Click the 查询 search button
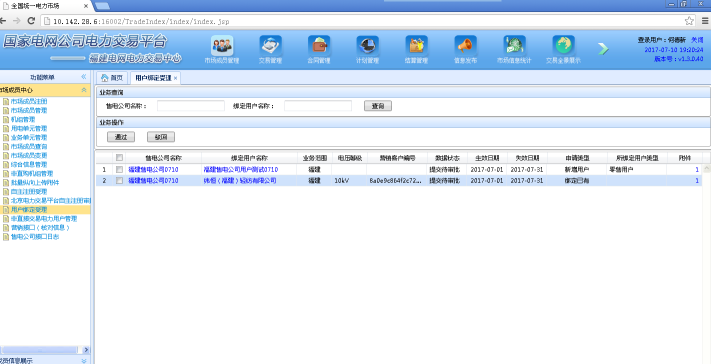The width and height of the screenshot is (711, 364). (378, 106)
